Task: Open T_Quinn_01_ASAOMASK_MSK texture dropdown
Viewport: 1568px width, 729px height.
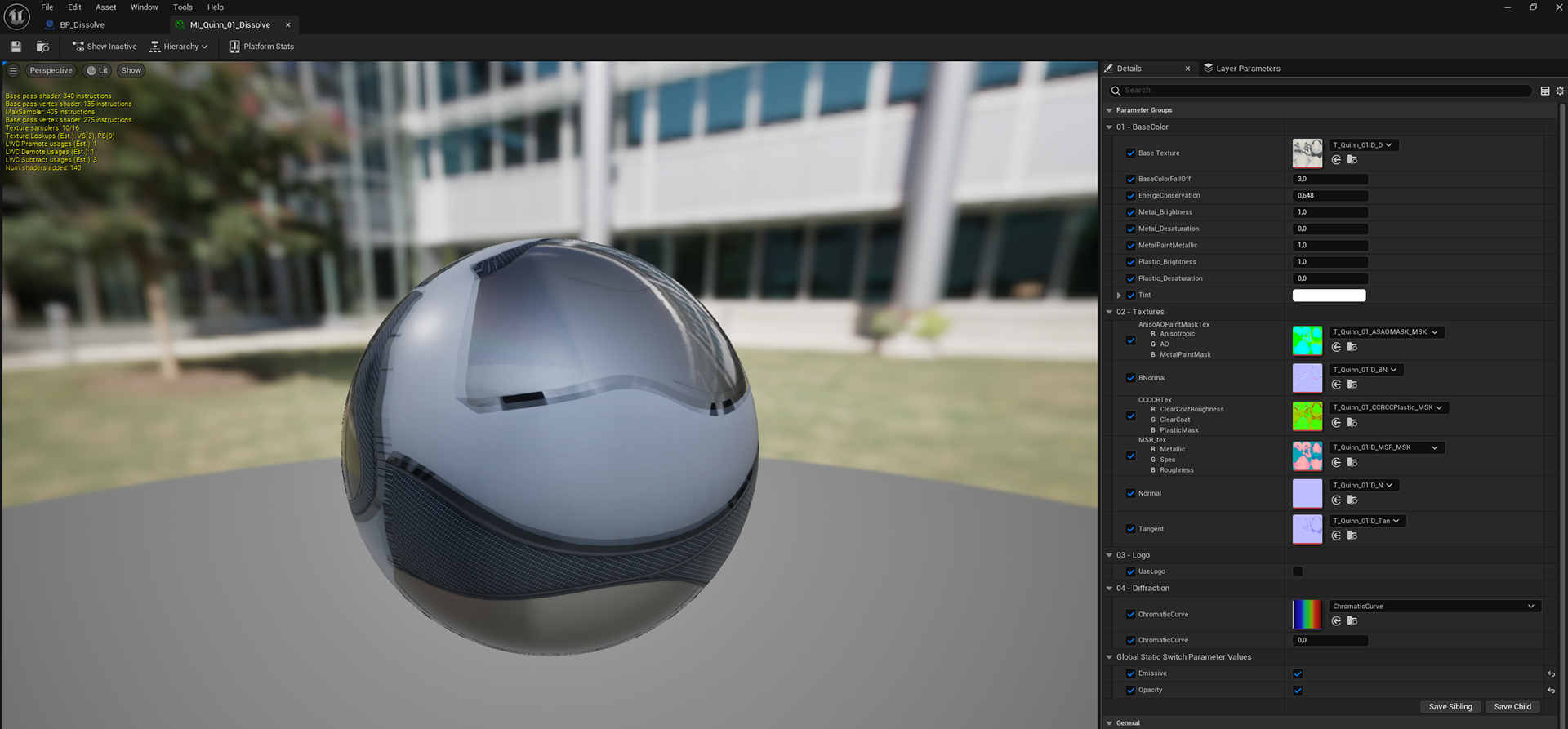Action: coord(1386,332)
